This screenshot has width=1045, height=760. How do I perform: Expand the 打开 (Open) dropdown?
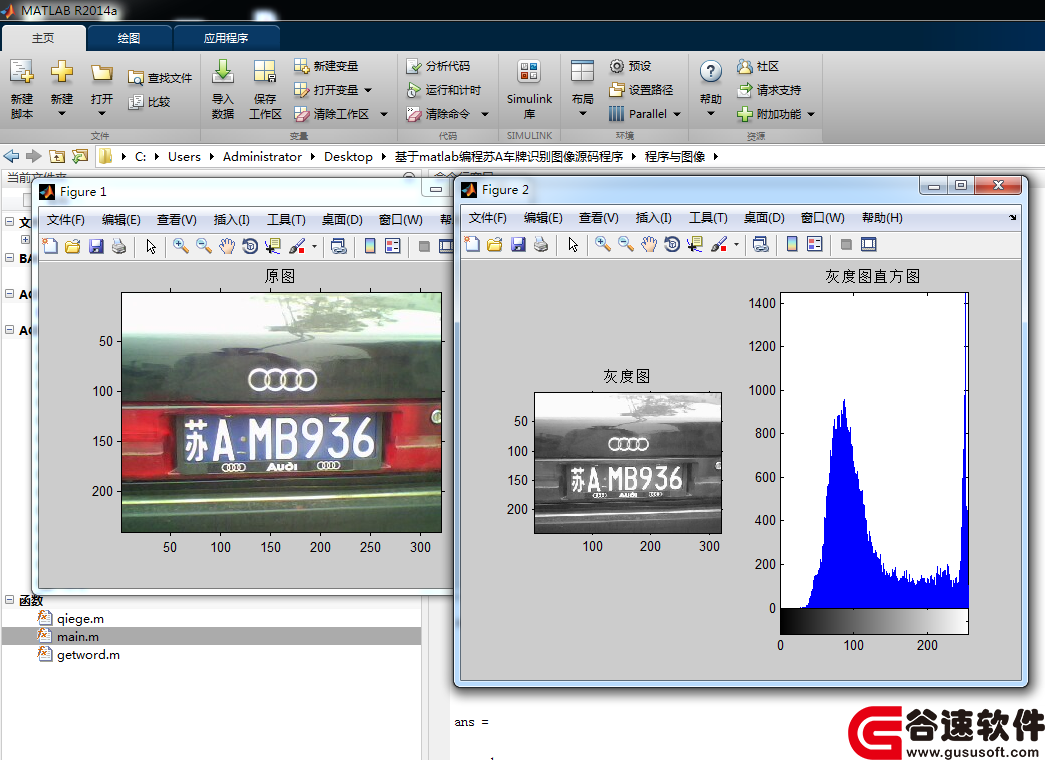[x=102, y=113]
